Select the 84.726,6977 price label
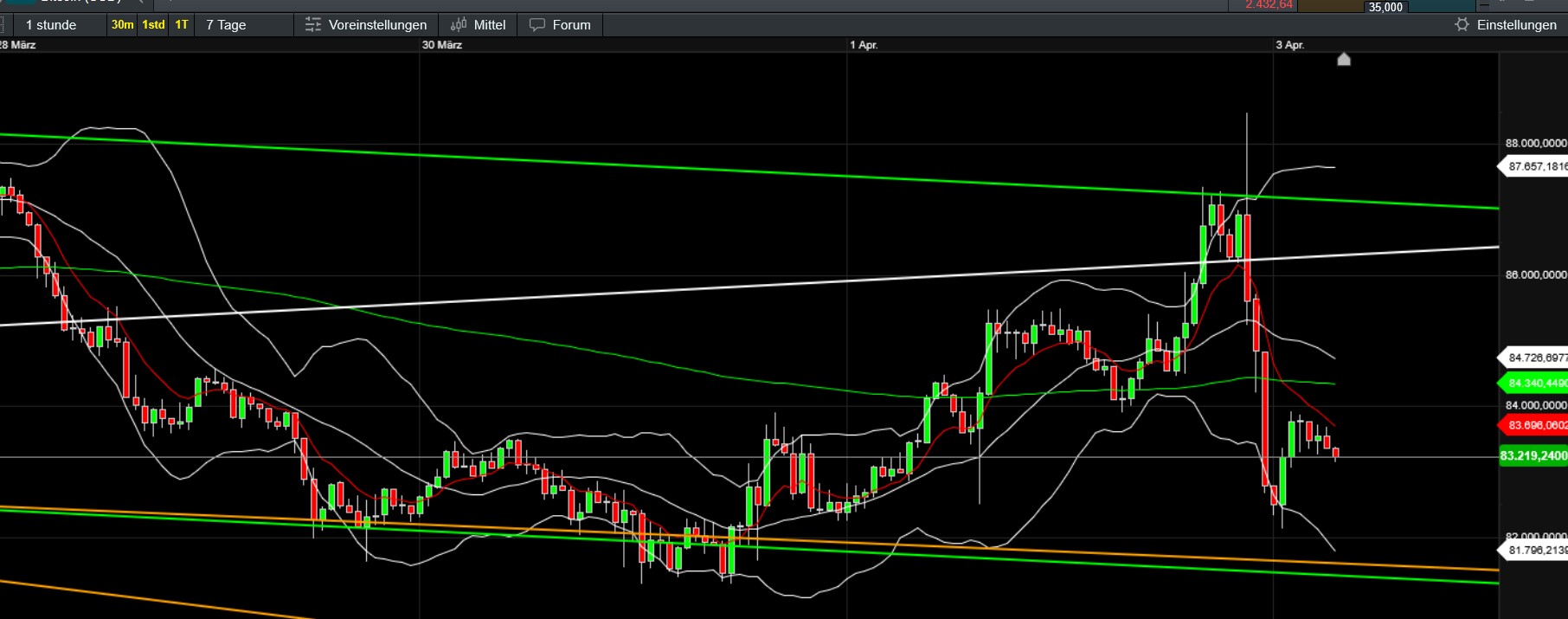1568x619 pixels. 1533,358
